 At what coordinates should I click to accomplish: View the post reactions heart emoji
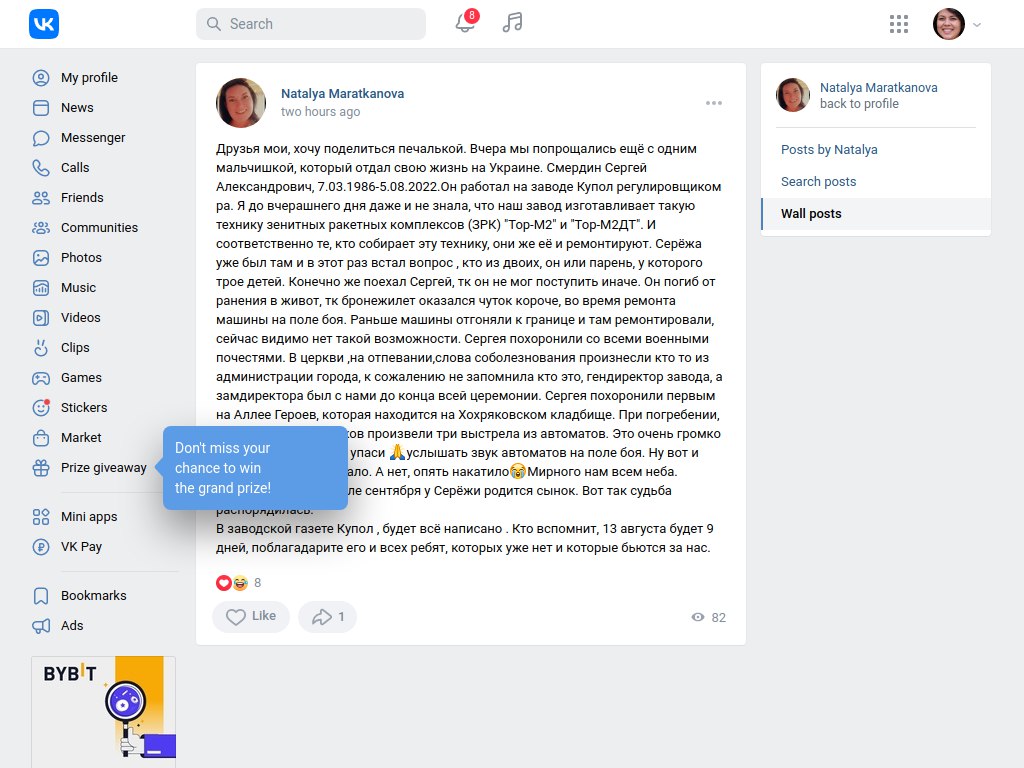pos(223,583)
